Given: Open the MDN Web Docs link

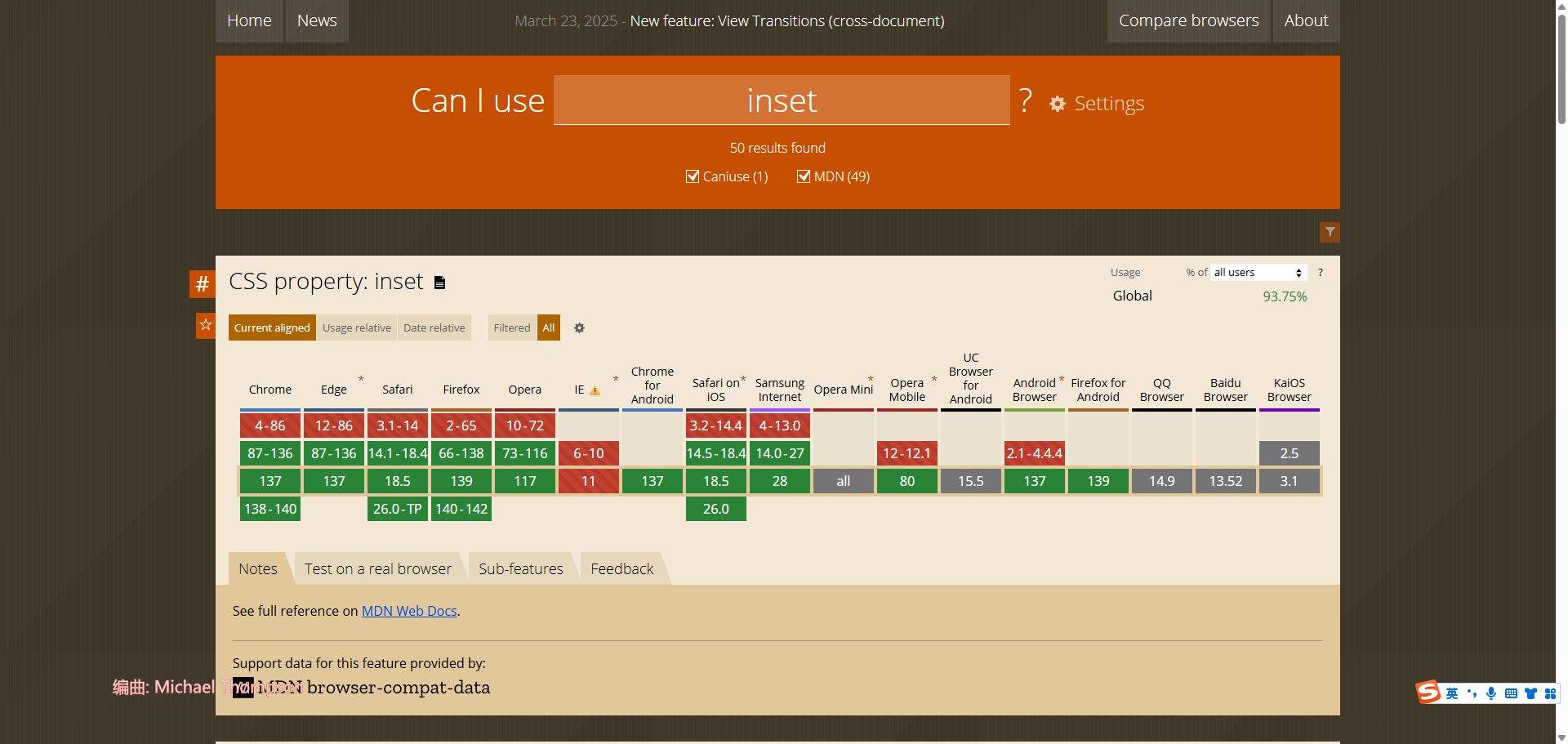Looking at the screenshot, I should click(x=409, y=611).
